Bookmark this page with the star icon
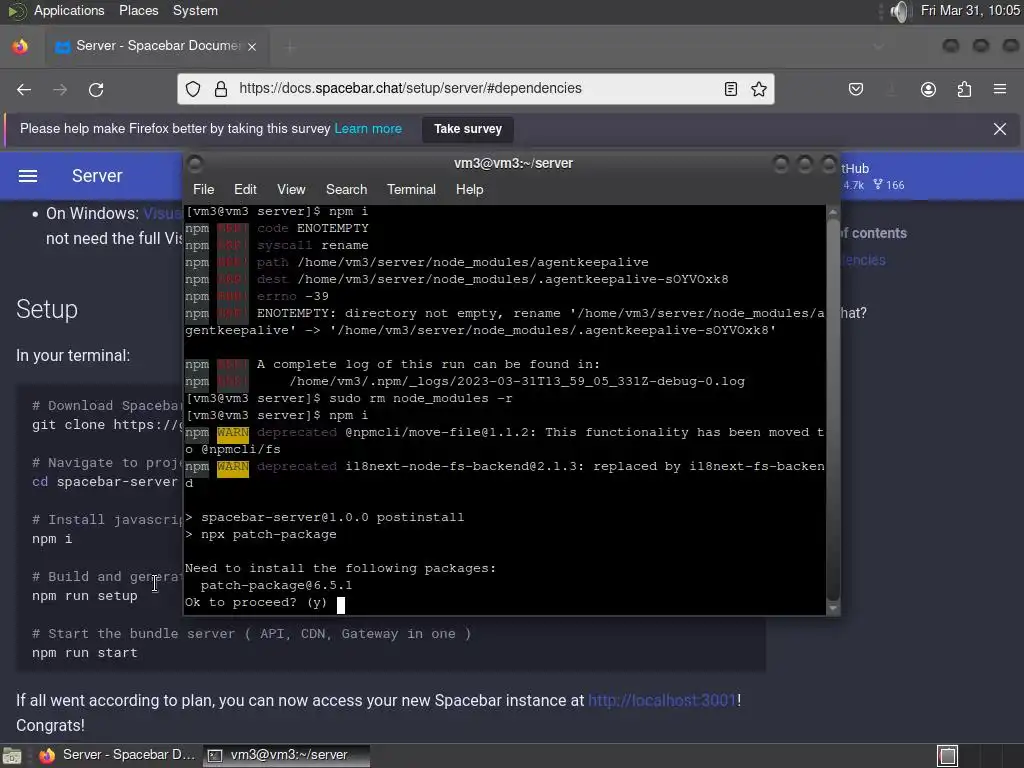 pos(759,89)
